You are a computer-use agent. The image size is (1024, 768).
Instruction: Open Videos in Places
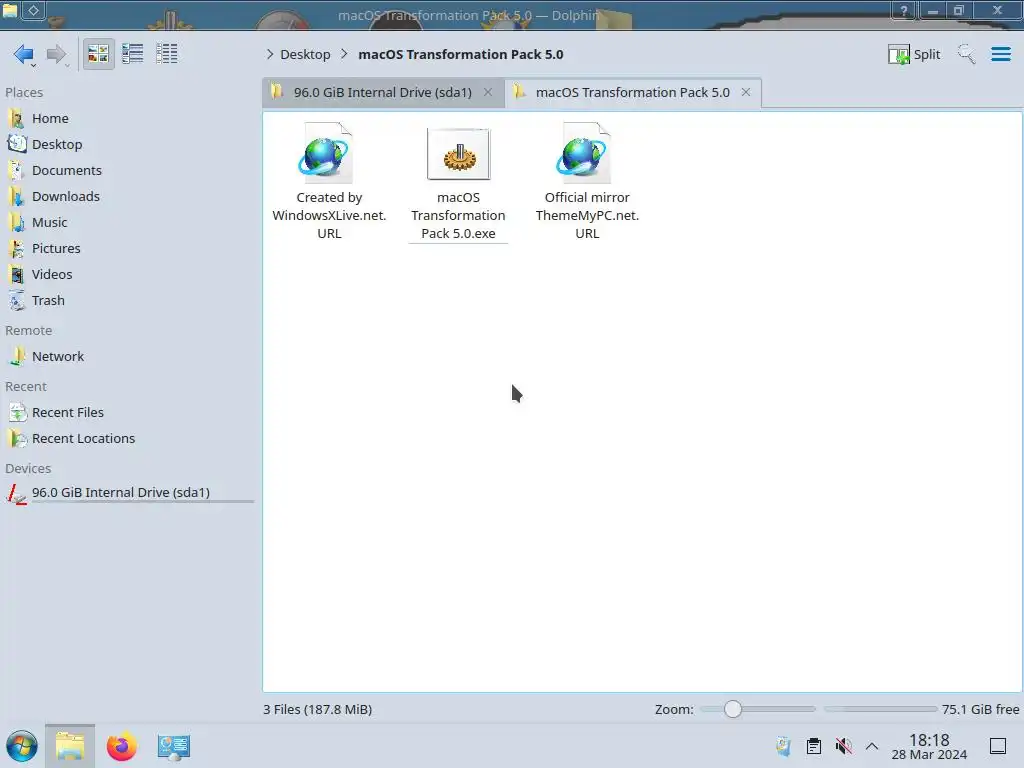(52, 275)
